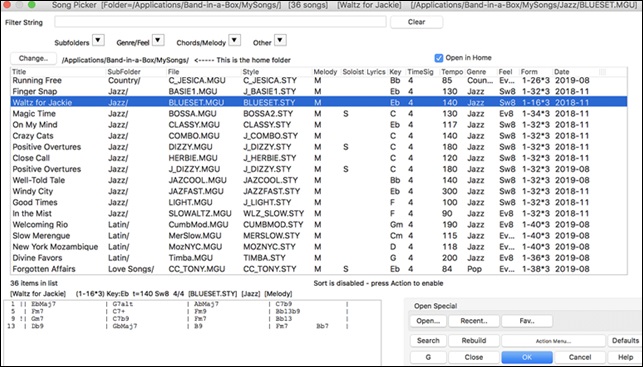Click the Tempo column header

click(452, 72)
